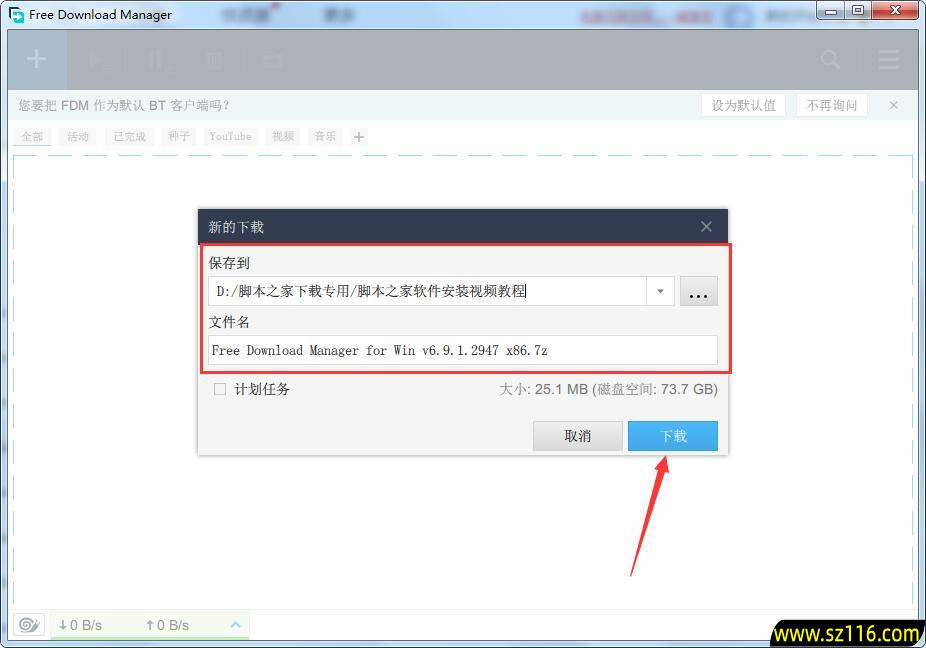Click 设为默认值 in the notification bar
This screenshot has height=648, width=926.
pos(743,105)
